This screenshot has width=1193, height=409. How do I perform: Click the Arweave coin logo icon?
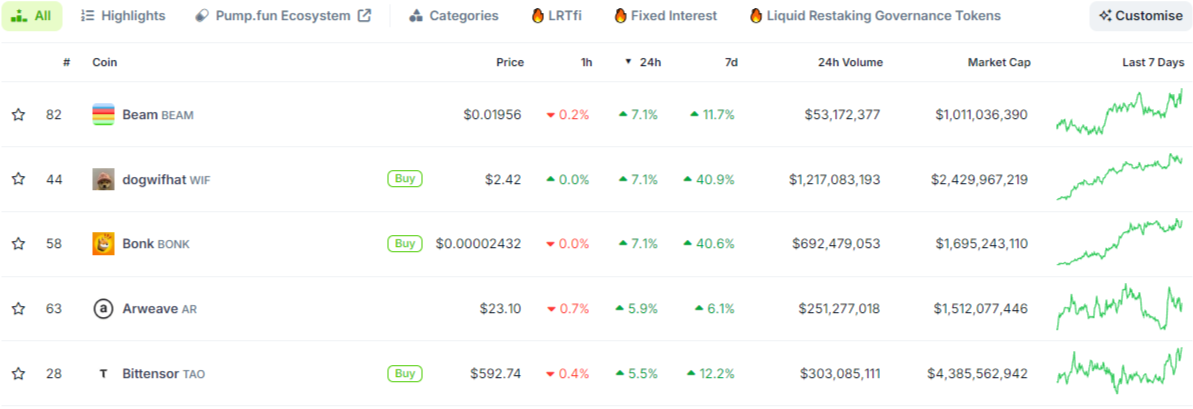pyautogui.click(x=103, y=309)
